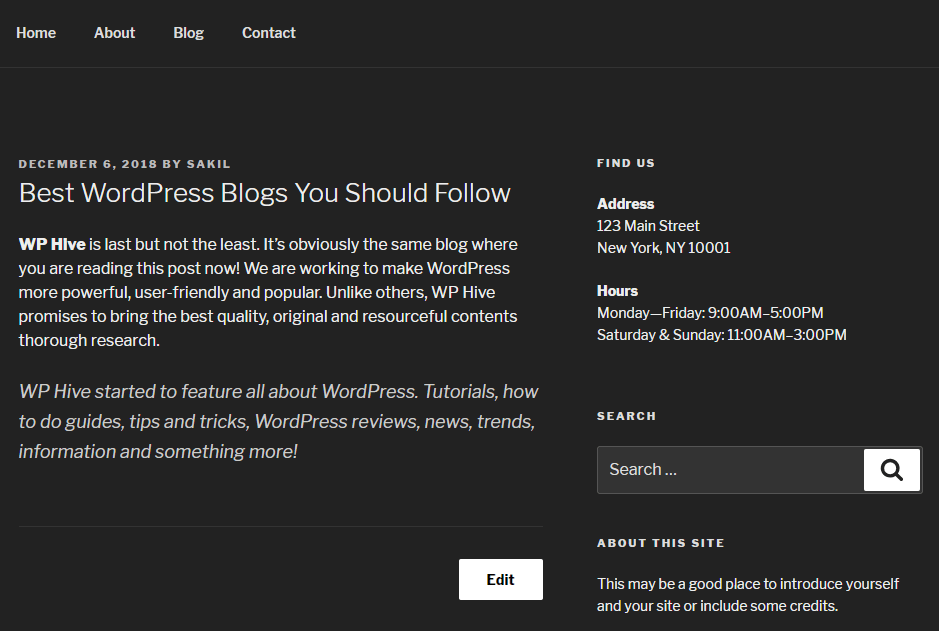
Task: Click the Edit button below the post
Action: click(501, 580)
